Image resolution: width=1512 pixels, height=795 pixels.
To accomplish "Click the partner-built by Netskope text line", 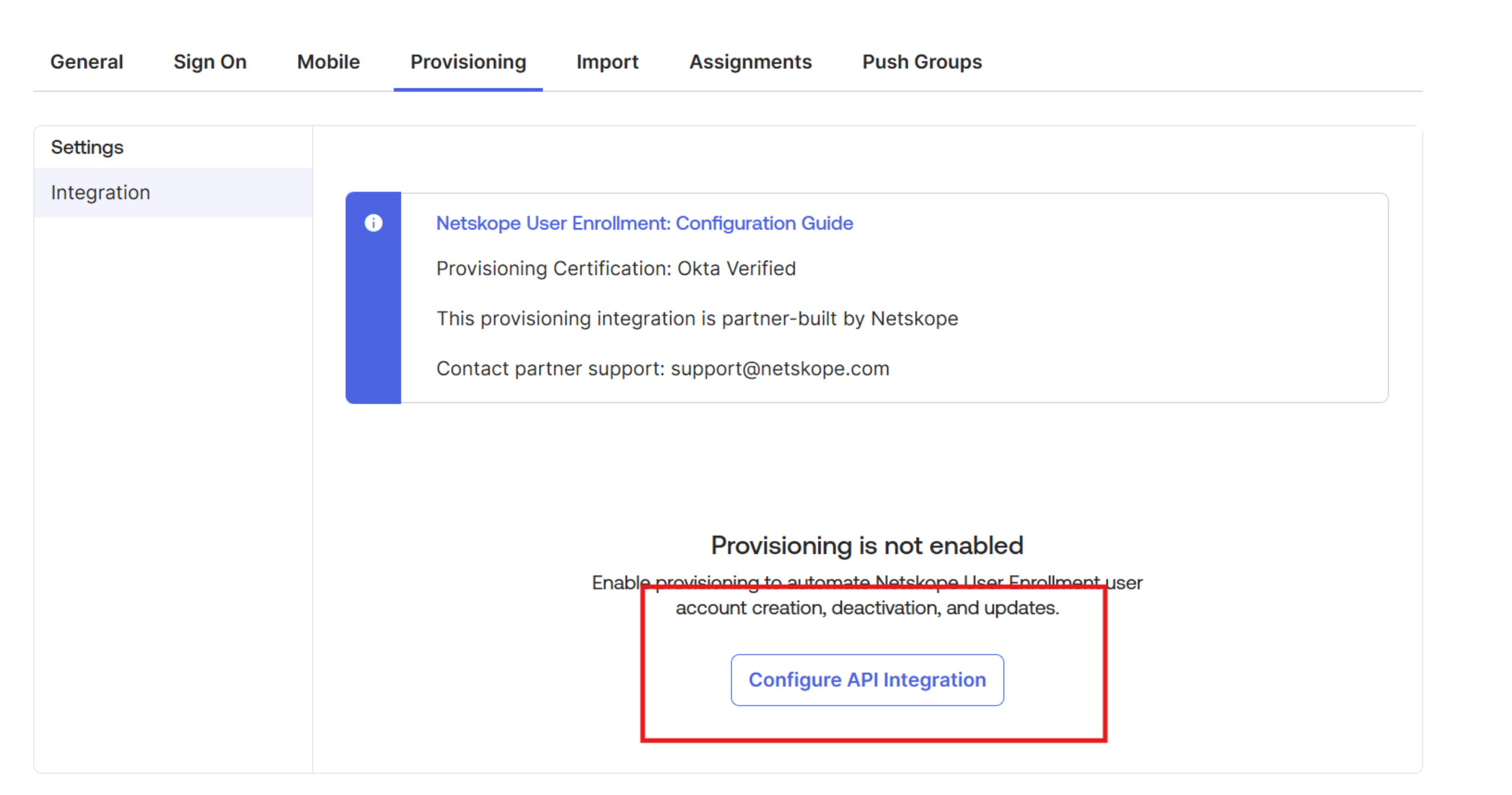I will (x=697, y=319).
